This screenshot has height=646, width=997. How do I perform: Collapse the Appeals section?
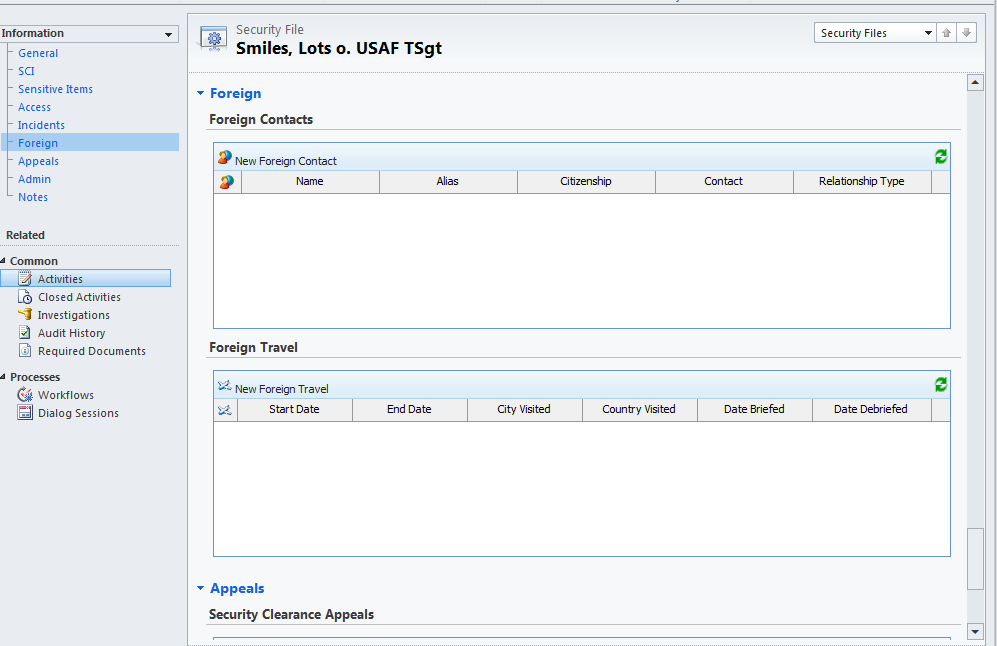click(x=201, y=589)
